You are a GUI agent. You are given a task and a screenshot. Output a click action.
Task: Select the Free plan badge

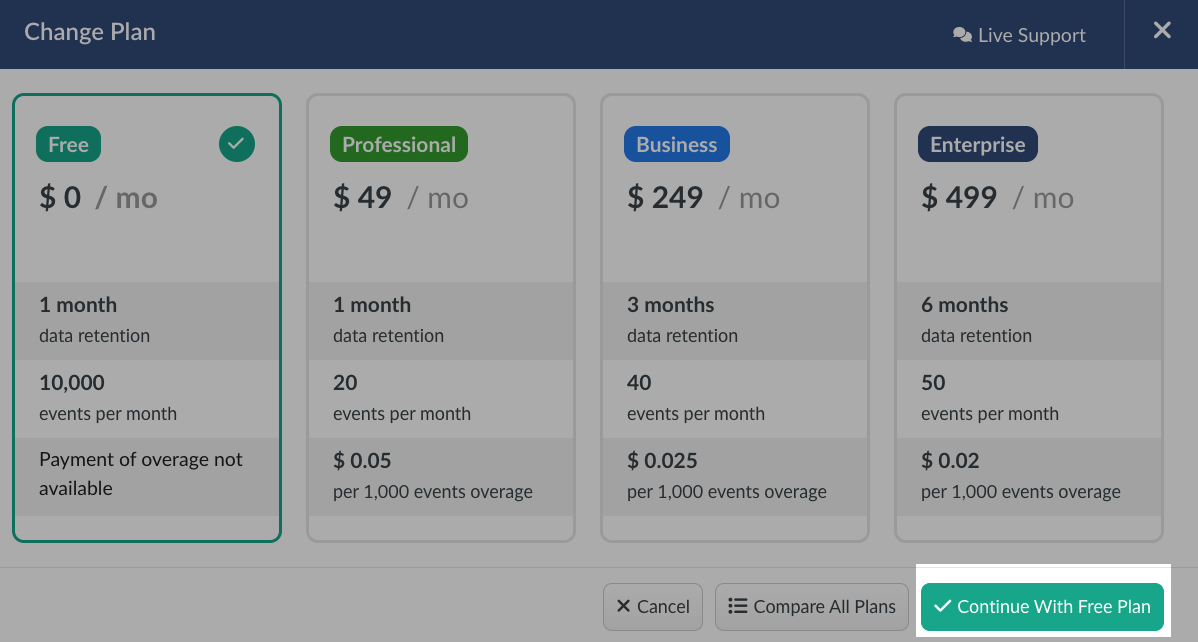[69, 144]
